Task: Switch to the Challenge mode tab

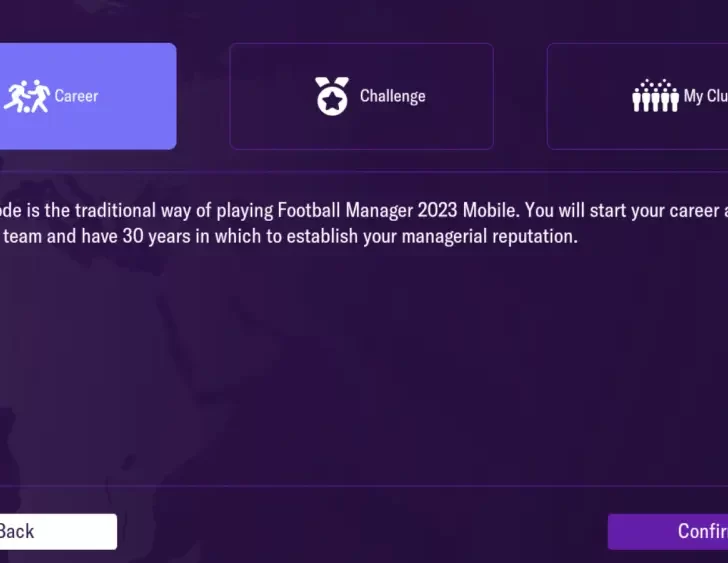Action: 361,96
